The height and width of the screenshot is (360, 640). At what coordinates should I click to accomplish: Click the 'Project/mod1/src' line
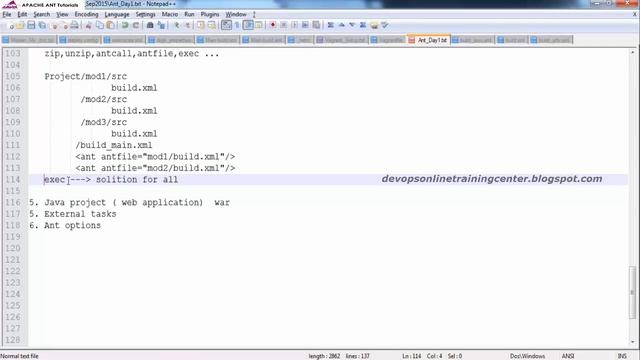(x=85, y=76)
